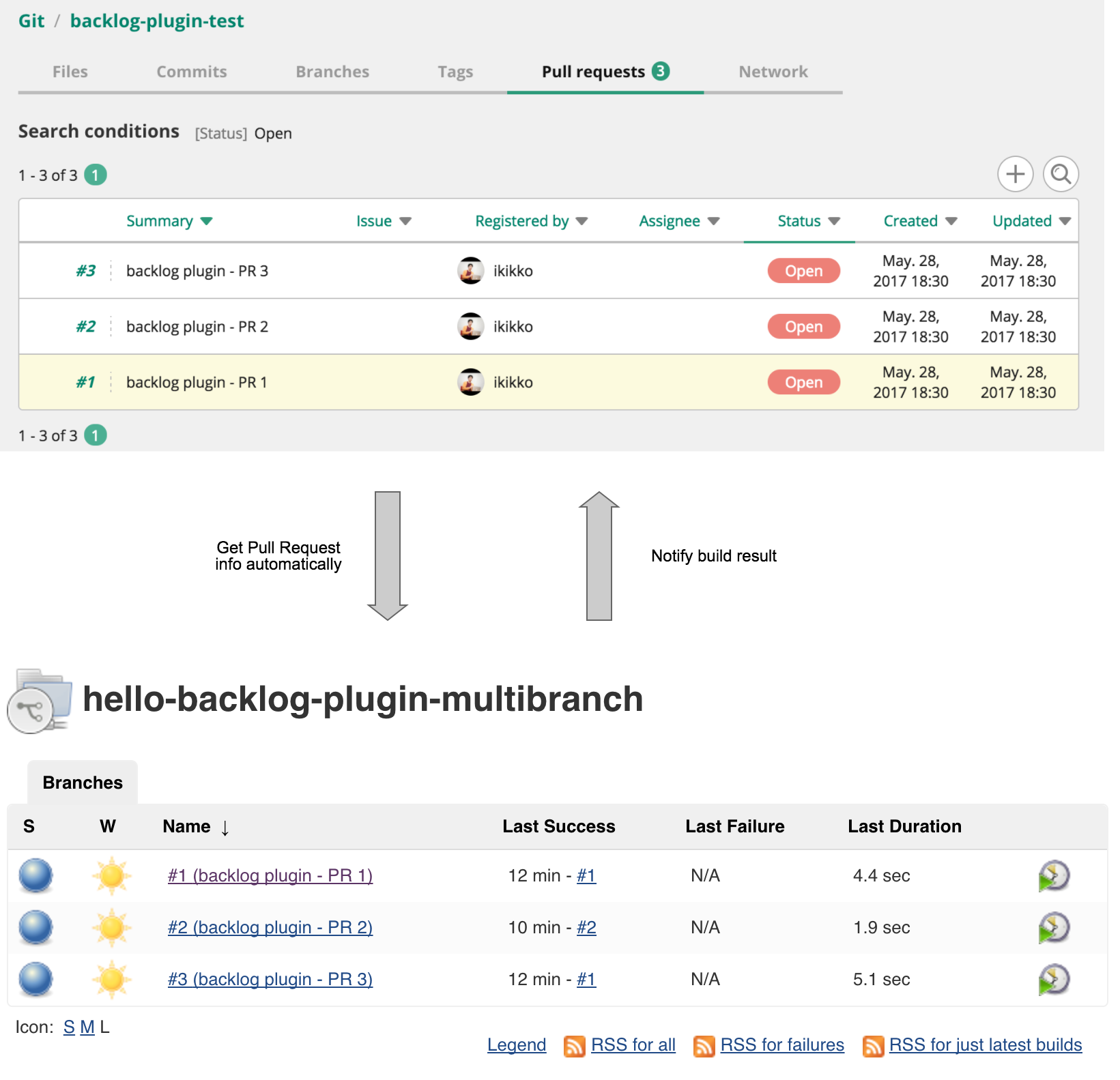
Task: Click the Git breadcrumb link
Action: [x=31, y=21]
